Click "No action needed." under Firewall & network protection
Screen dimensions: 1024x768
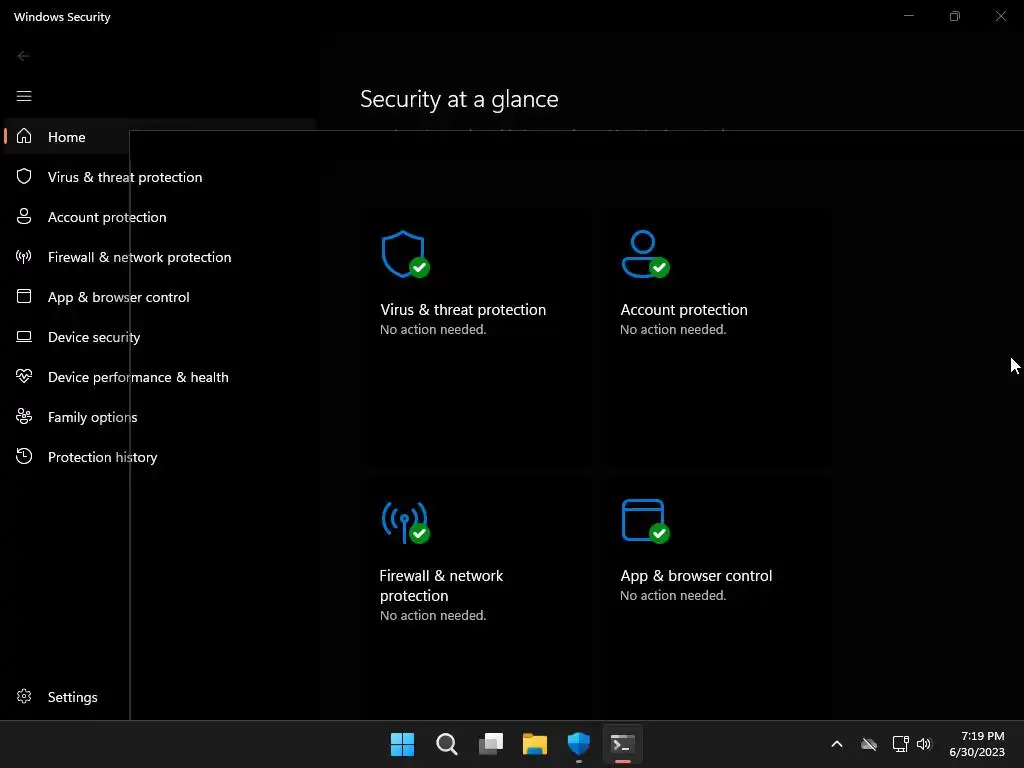tap(433, 615)
